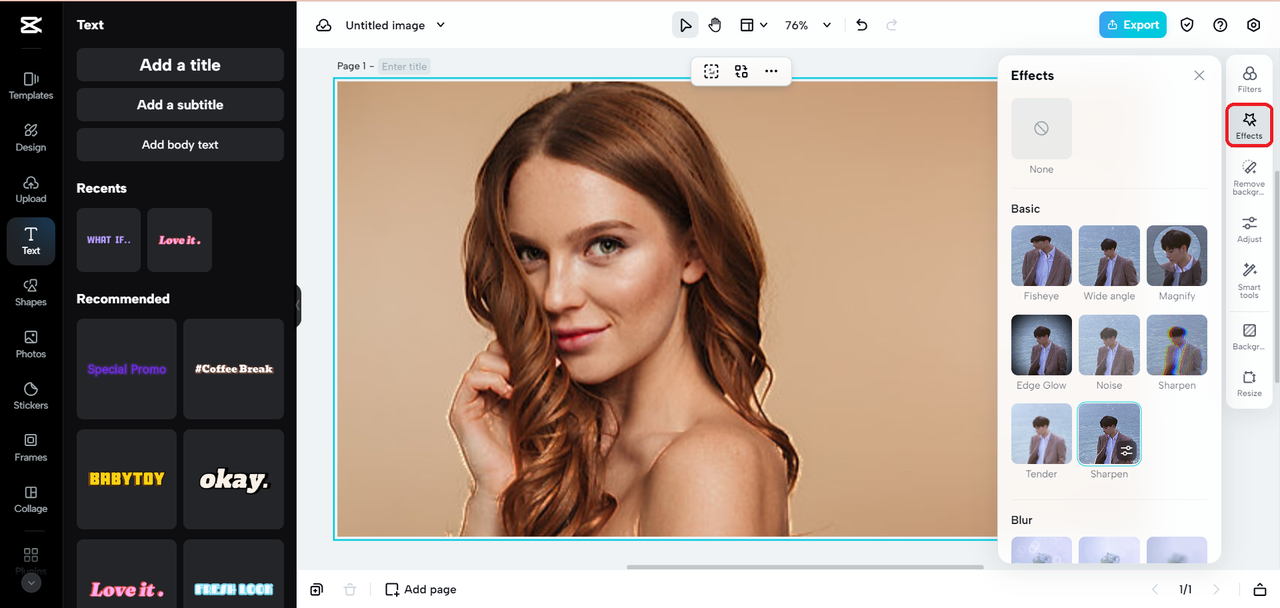This screenshot has height=608, width=1280.
Task: Click Add a title button
Action: 180,65
